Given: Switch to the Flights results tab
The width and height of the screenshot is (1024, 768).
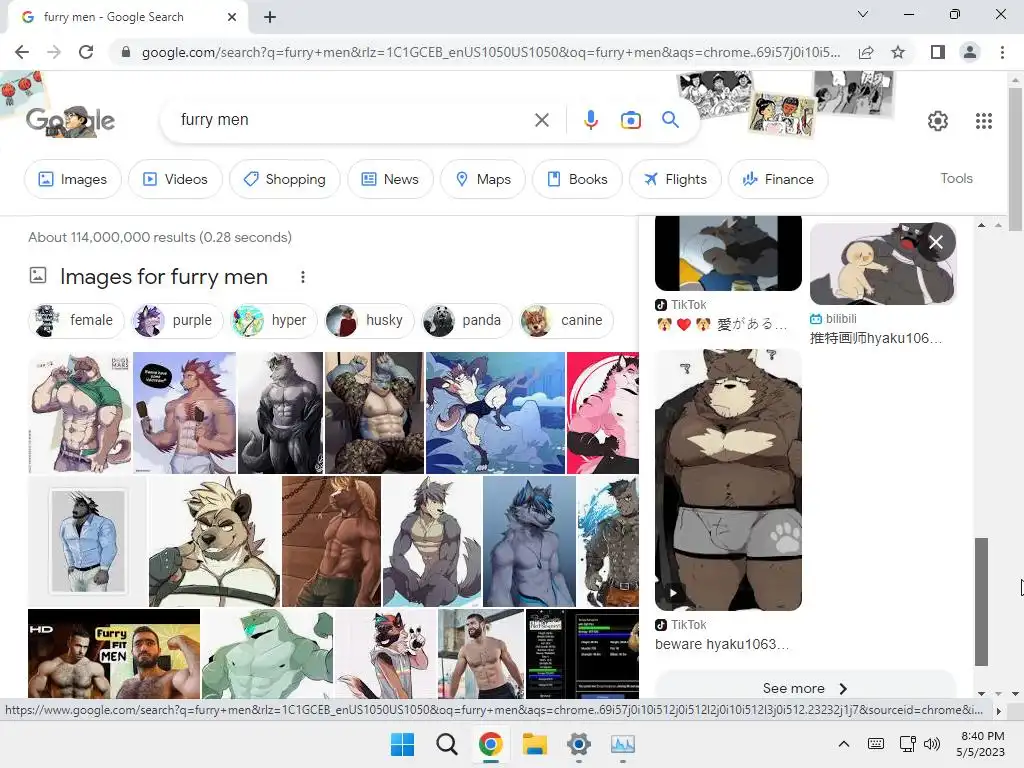Looking at the screenshot, I should click(x=675, y=179).
